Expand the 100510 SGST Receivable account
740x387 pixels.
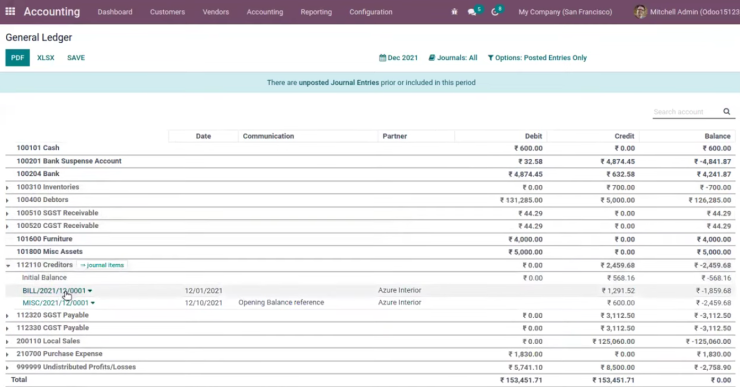point(8,213)
